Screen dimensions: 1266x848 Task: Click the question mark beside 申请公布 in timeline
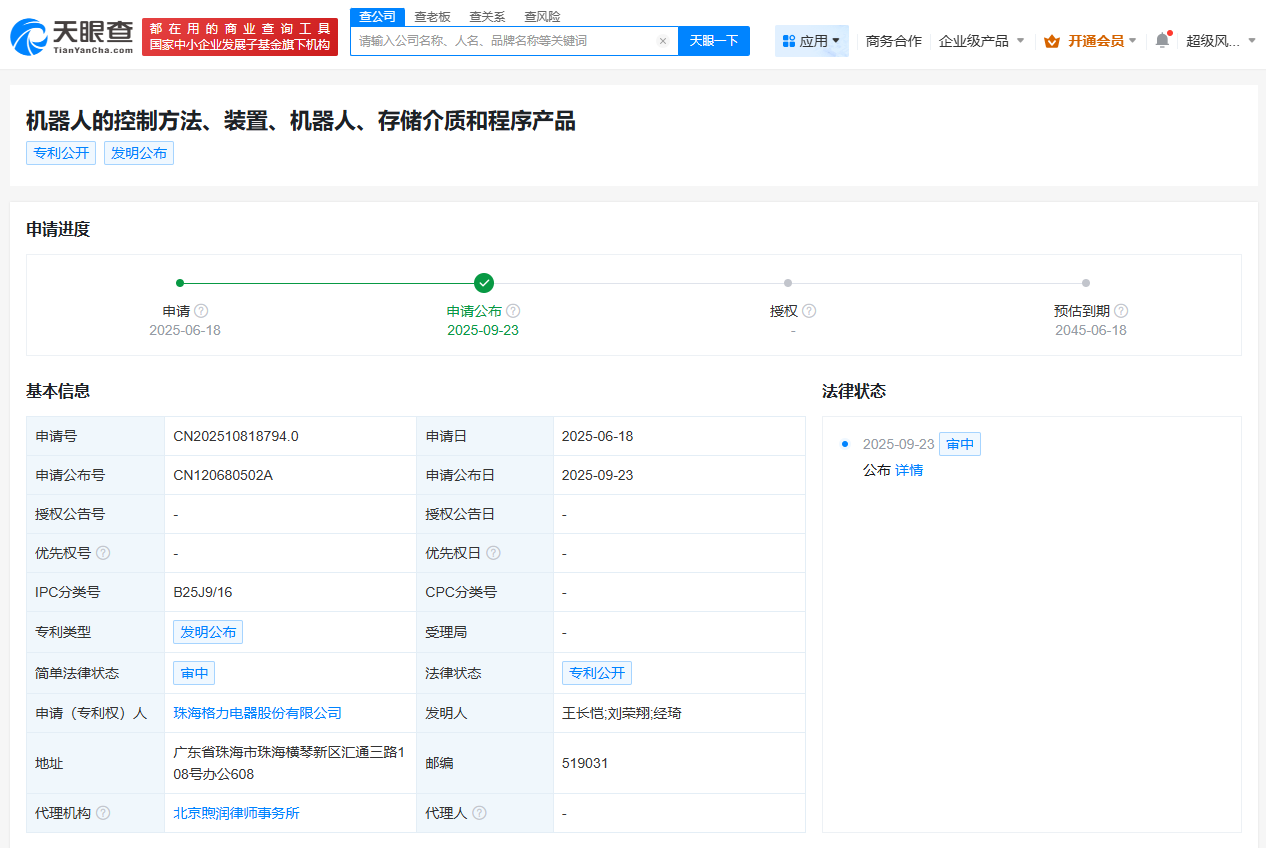pos(513,311)
